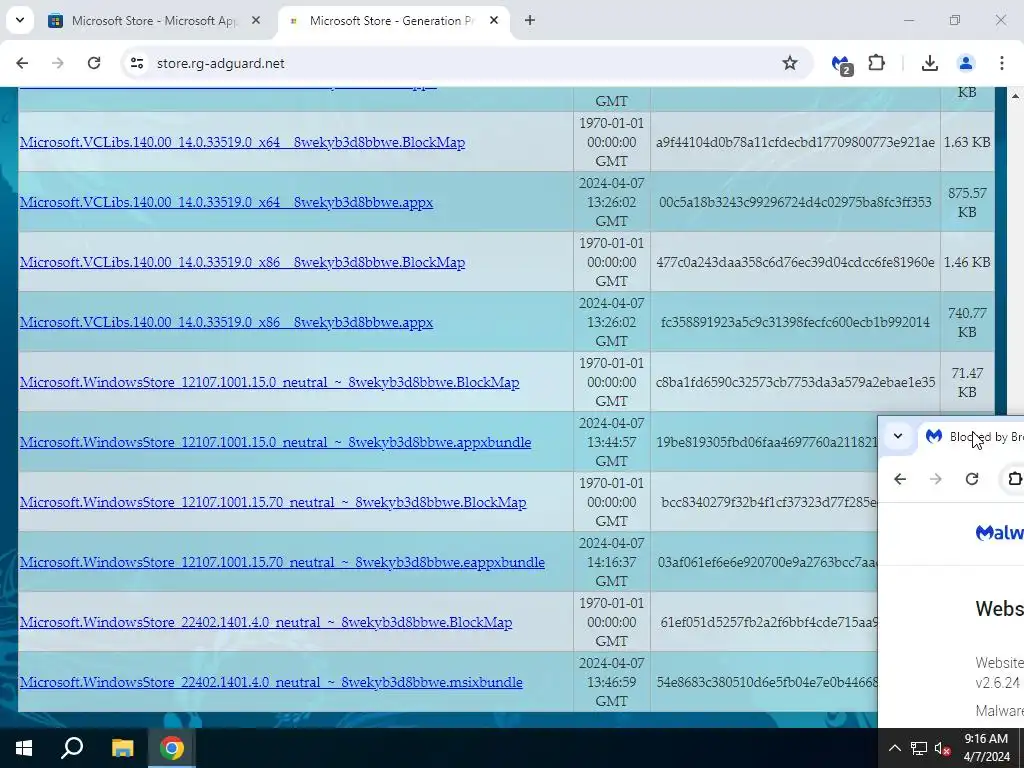Switch to Microsoft Store - Microsoft Apps tab
Screen dimensions: 1024x768
tap(154, 21)
